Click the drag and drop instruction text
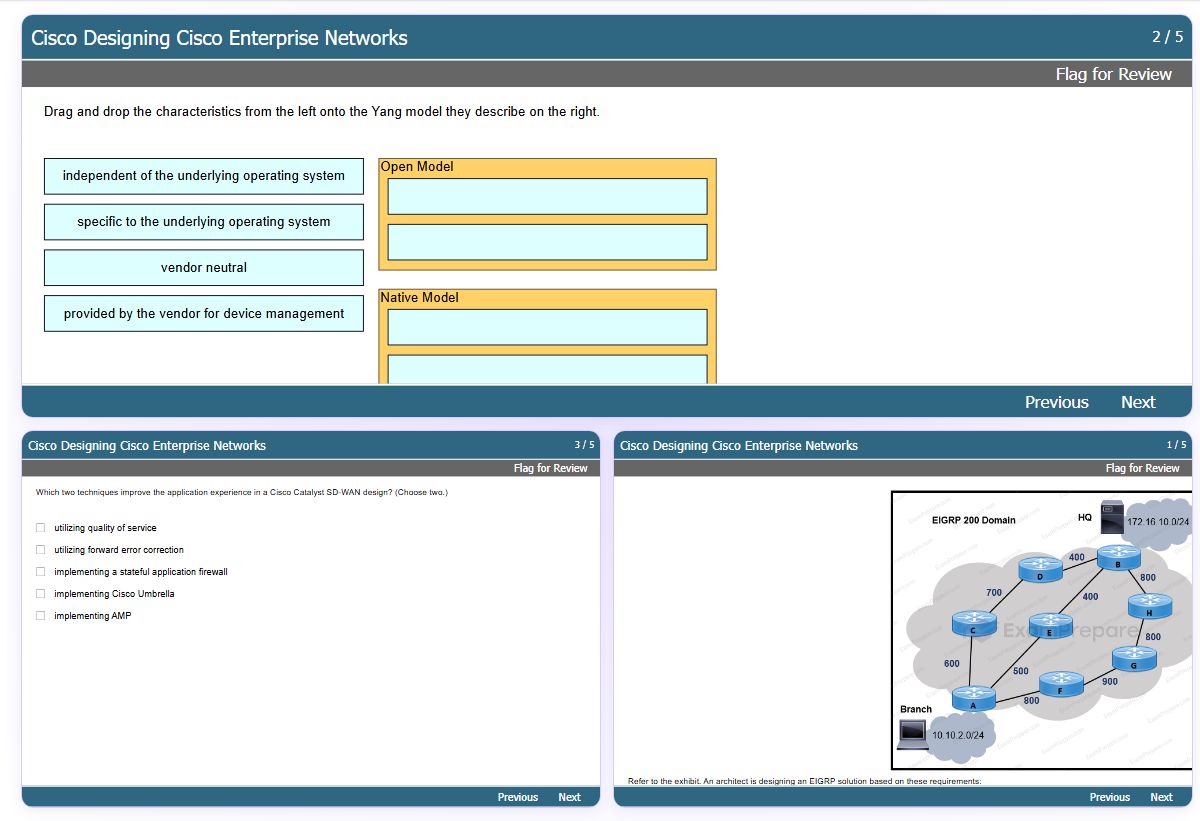1200x821 pixels. pyautogui.click(x=322, y=112)
